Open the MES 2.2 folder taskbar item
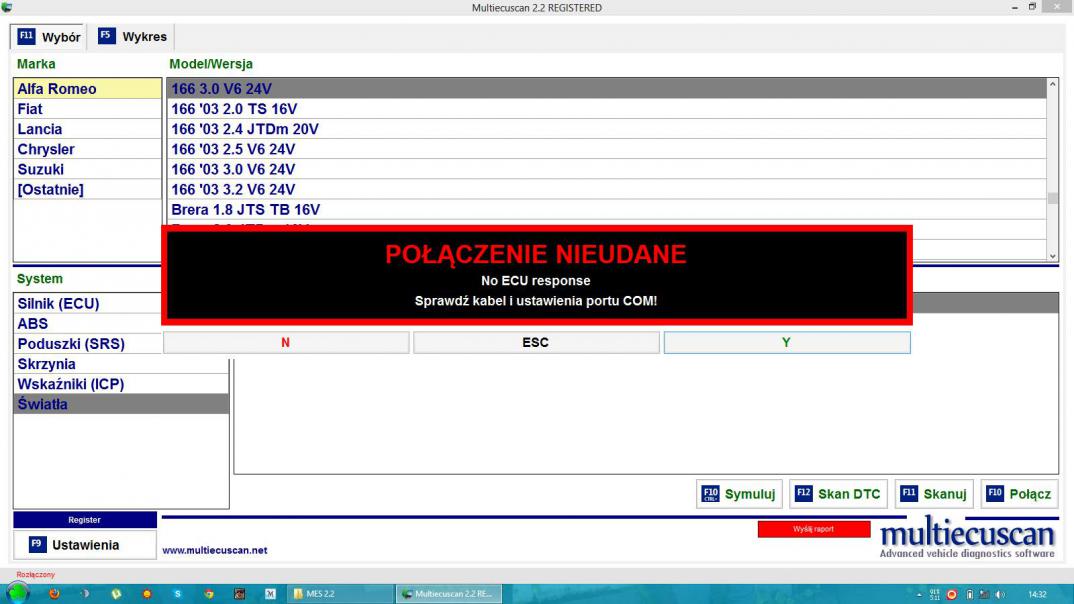Viewport: 1074px width, 604px height. [339, 594]
